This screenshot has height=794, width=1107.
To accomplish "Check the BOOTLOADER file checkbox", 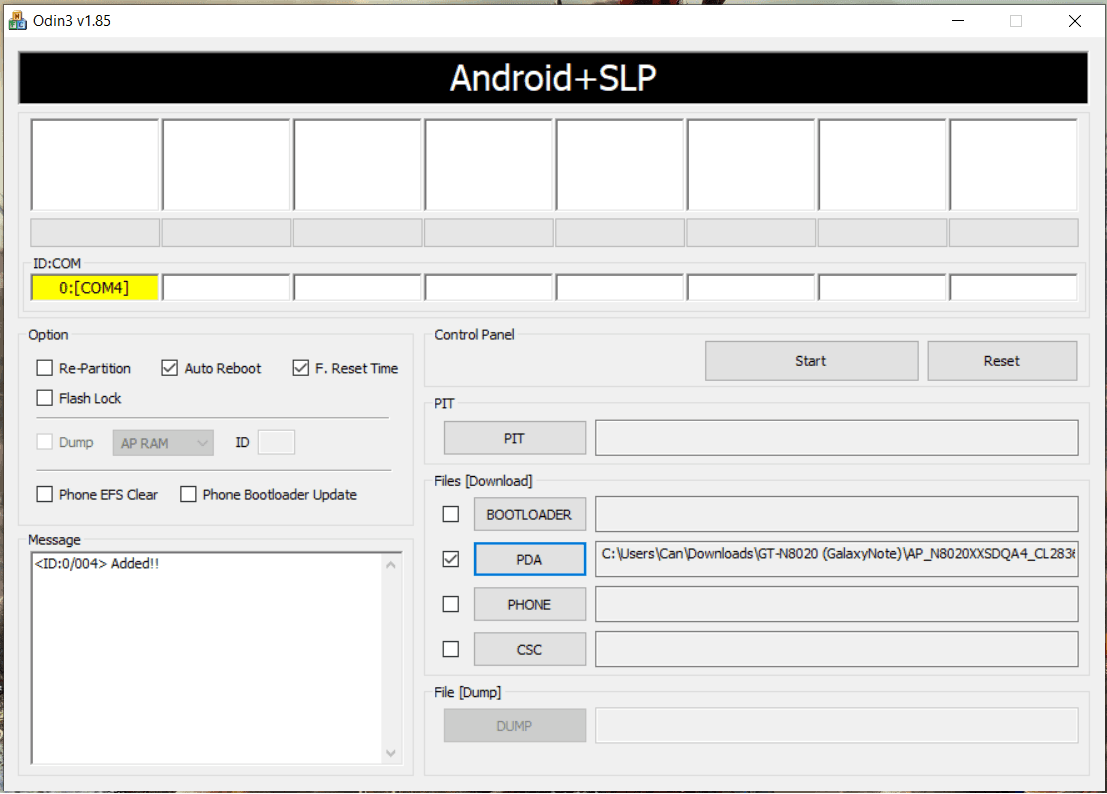I will coord(450,515).
